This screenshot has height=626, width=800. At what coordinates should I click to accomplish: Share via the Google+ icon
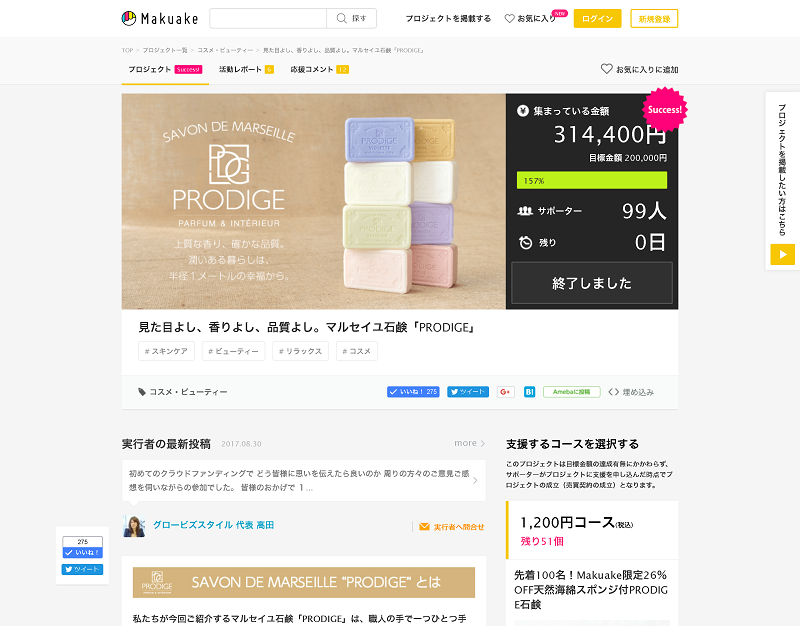(506, 392)
